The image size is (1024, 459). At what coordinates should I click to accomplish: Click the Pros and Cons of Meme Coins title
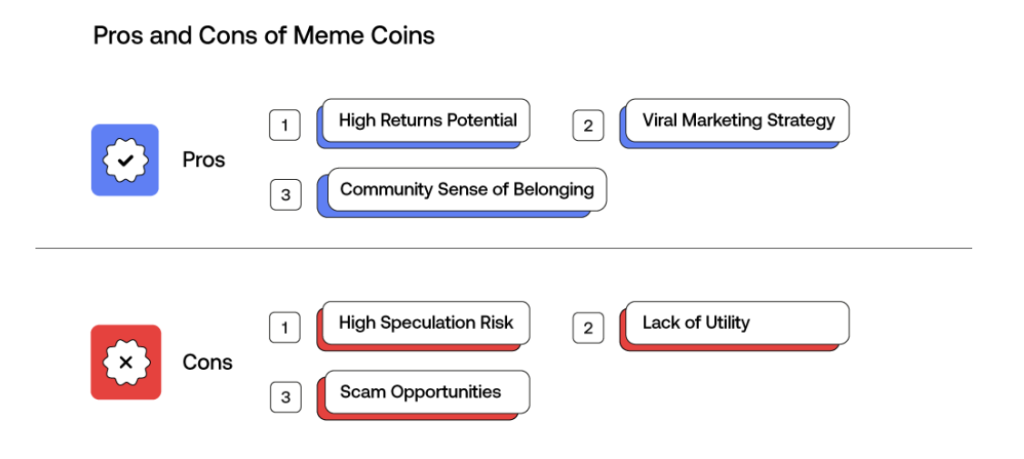(x=264, y=36)
